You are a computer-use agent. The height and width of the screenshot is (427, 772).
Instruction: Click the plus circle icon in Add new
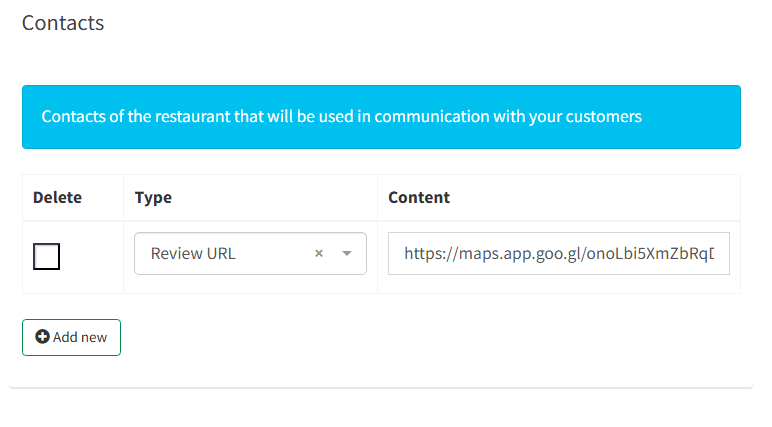click(42, 337)
